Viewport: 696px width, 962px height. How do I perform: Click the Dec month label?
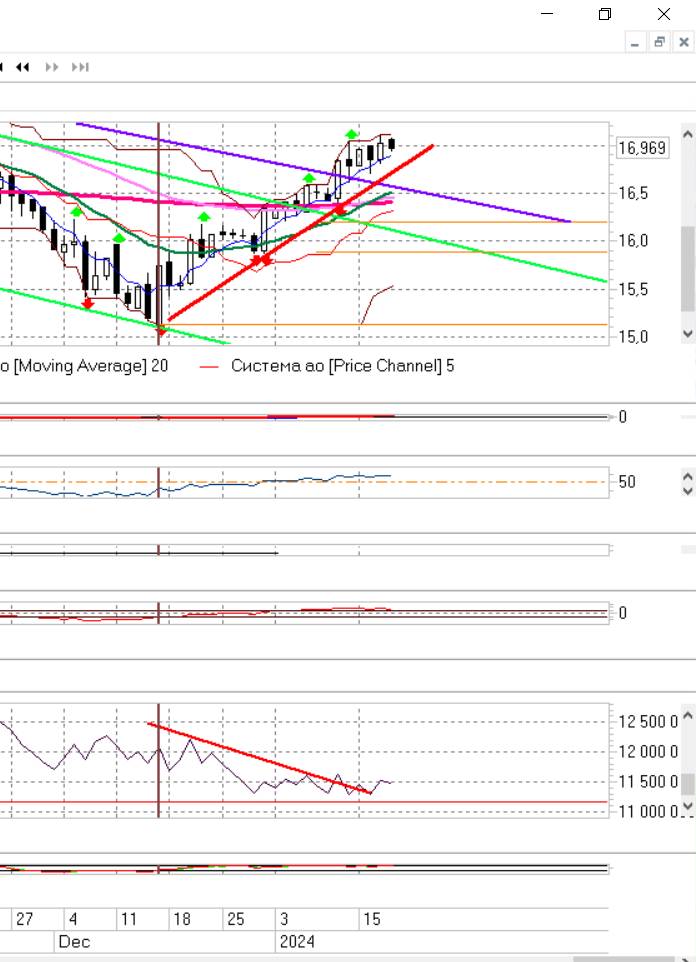coord(74,942)
